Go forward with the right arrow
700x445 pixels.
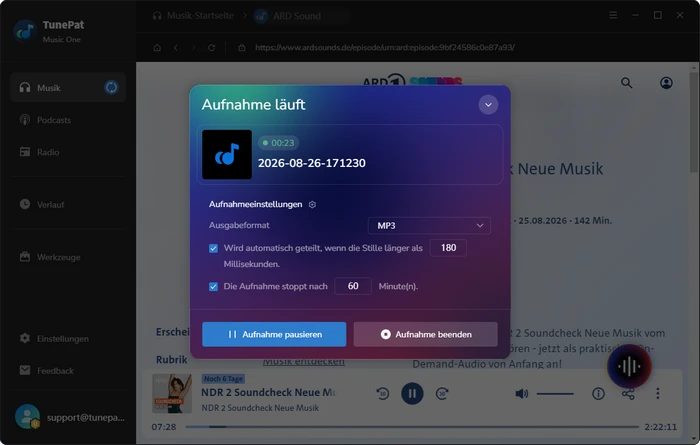click(x=193, y=47)
